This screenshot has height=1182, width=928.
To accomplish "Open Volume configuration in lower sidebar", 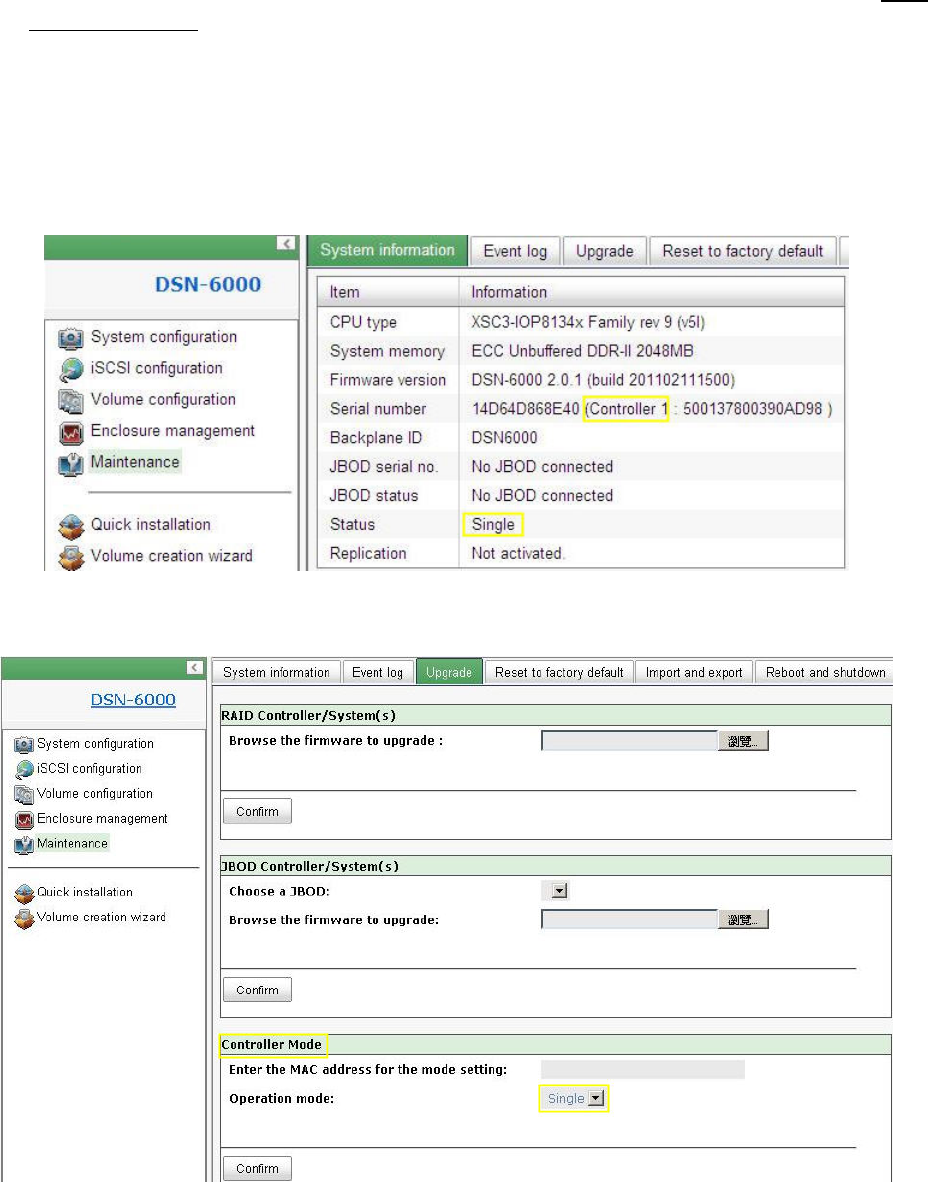I will tap(95, 794).
